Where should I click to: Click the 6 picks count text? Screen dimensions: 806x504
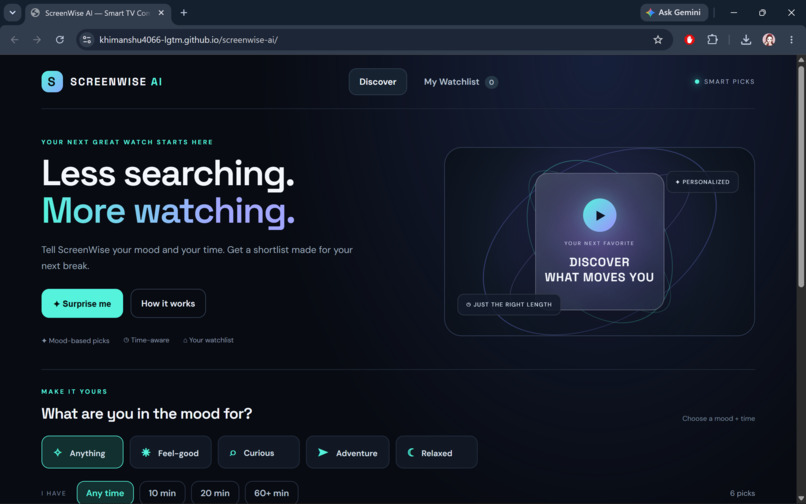(x=742, y=493)
